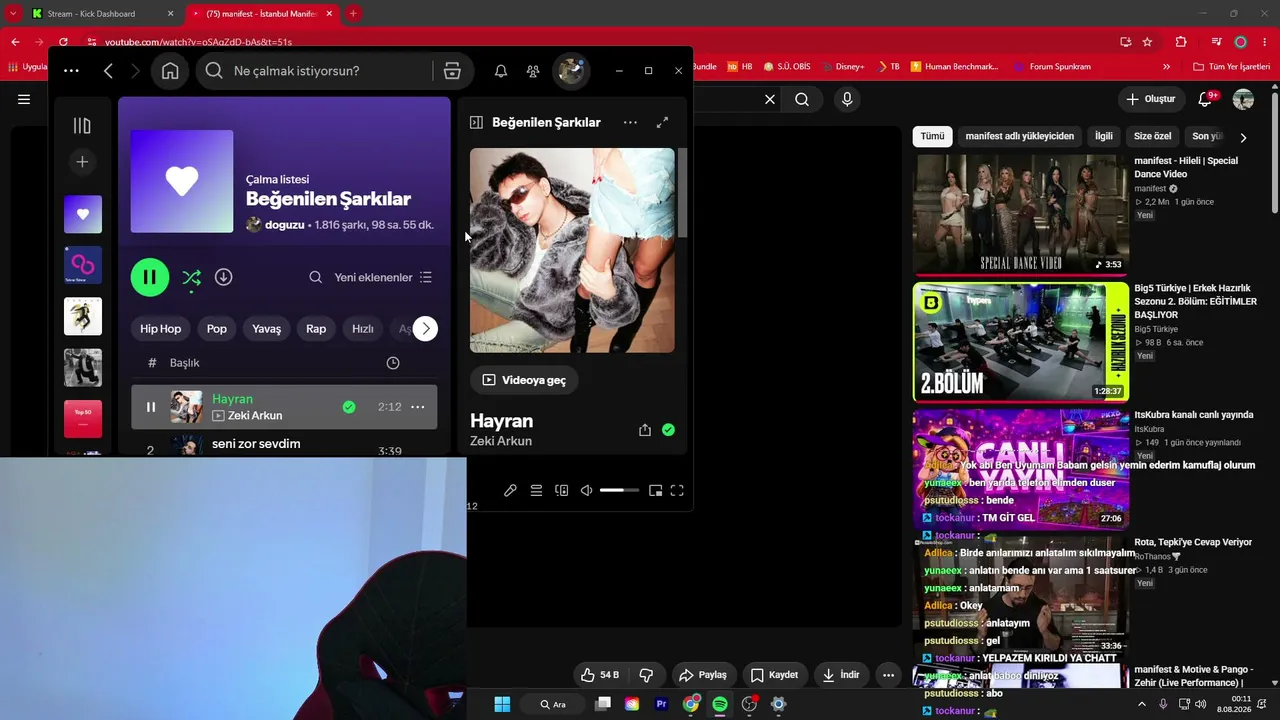The image size is (1280, 720).
Task: Bookmark this page with star icon
Action: click(x=1147, y=42)
